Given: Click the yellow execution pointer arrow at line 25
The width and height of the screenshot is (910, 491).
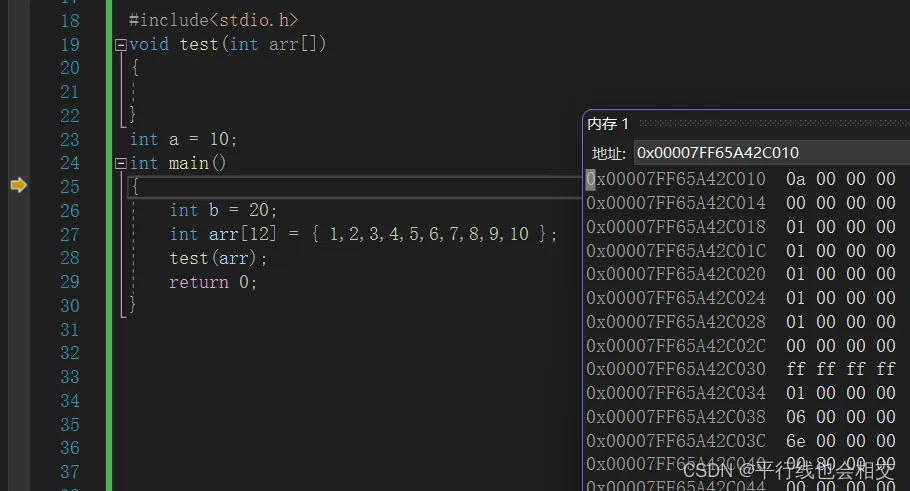Looking at the screenshot, I should (19, 185).
